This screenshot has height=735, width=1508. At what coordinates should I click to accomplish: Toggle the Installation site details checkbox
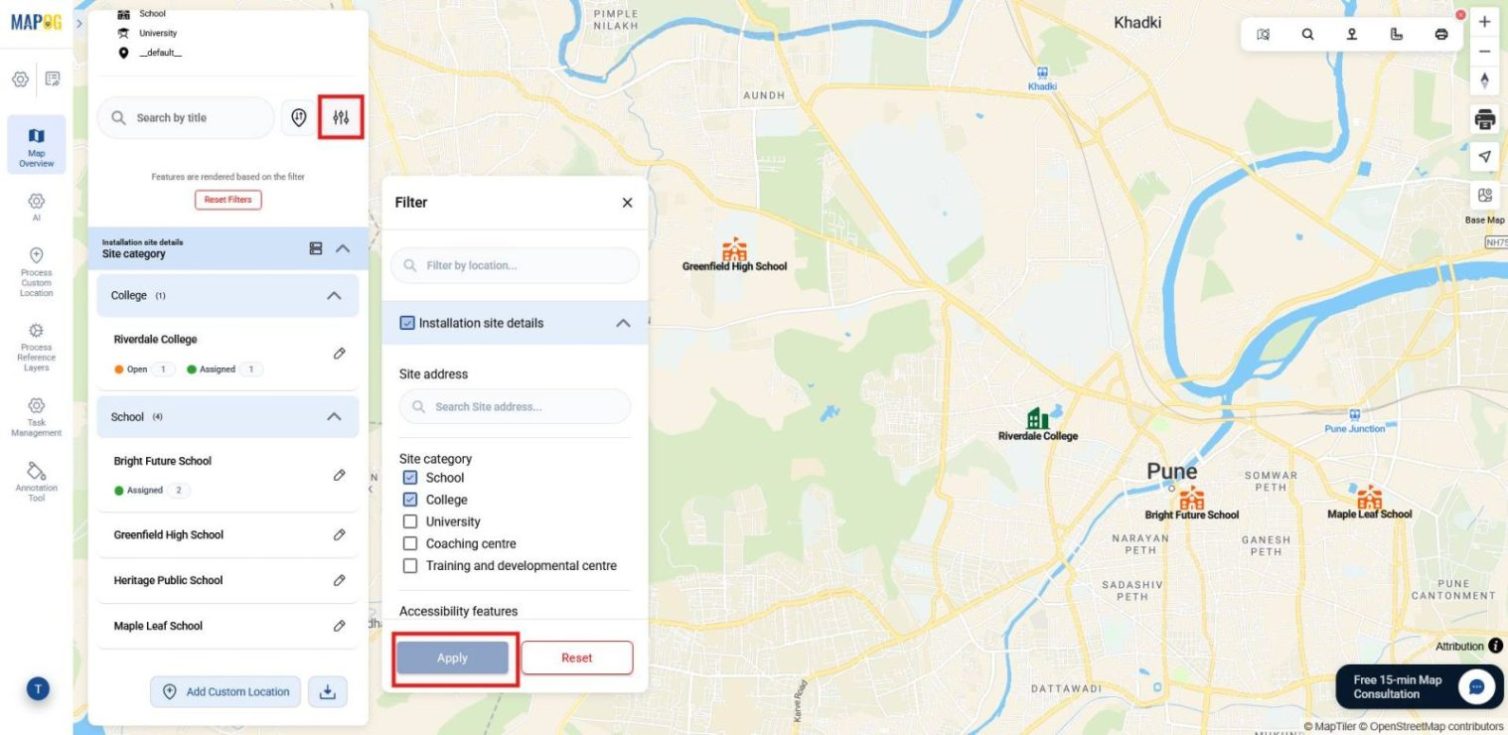[406, 322]
